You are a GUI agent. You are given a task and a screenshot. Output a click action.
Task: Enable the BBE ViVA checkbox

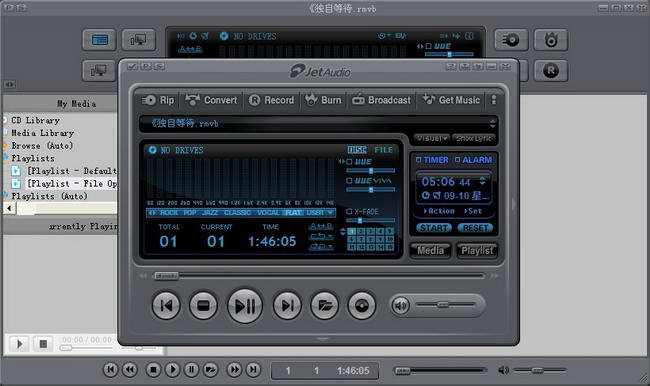tap(349, 181)
